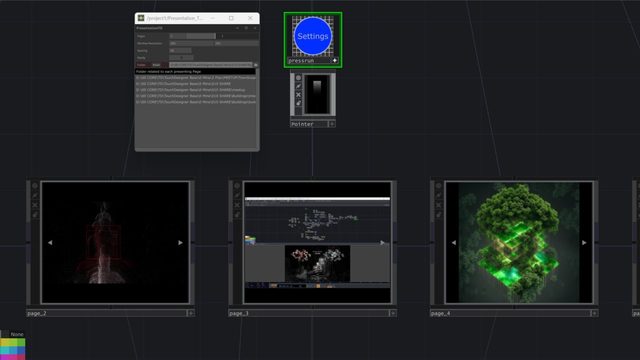Toggle the circle viewer flag on page_3
This screenshot has height=360, width=640.
[237, 186]
